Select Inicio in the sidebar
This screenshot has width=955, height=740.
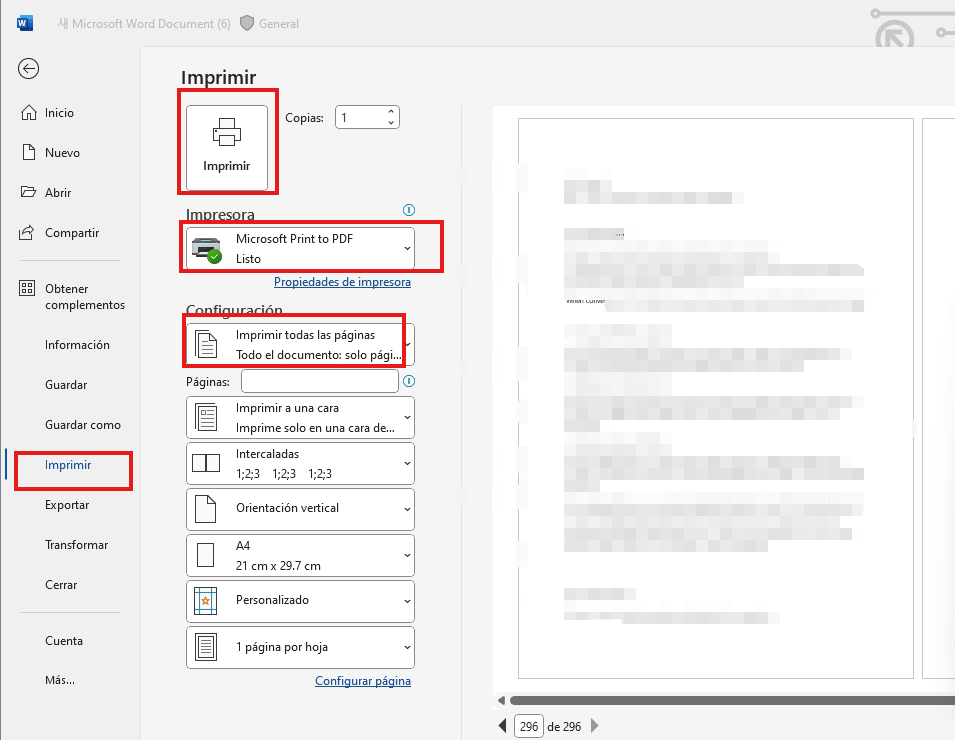pos(59,113)
